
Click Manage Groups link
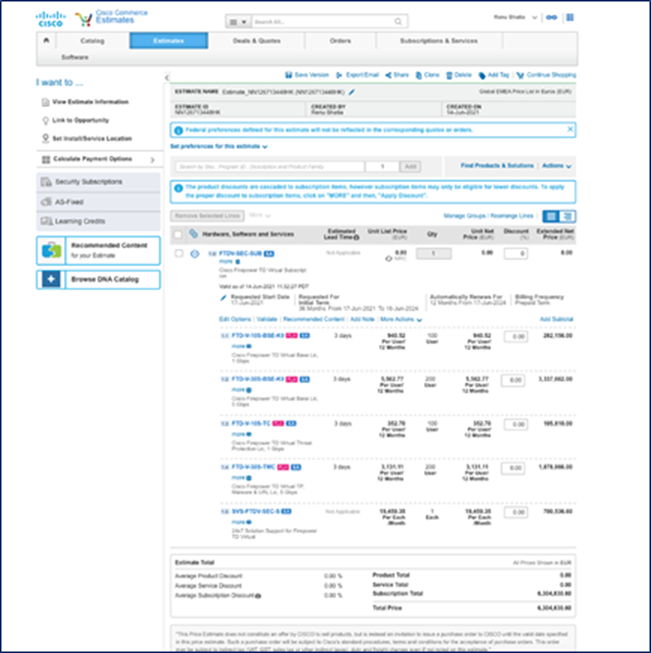(x=464, y=216)
